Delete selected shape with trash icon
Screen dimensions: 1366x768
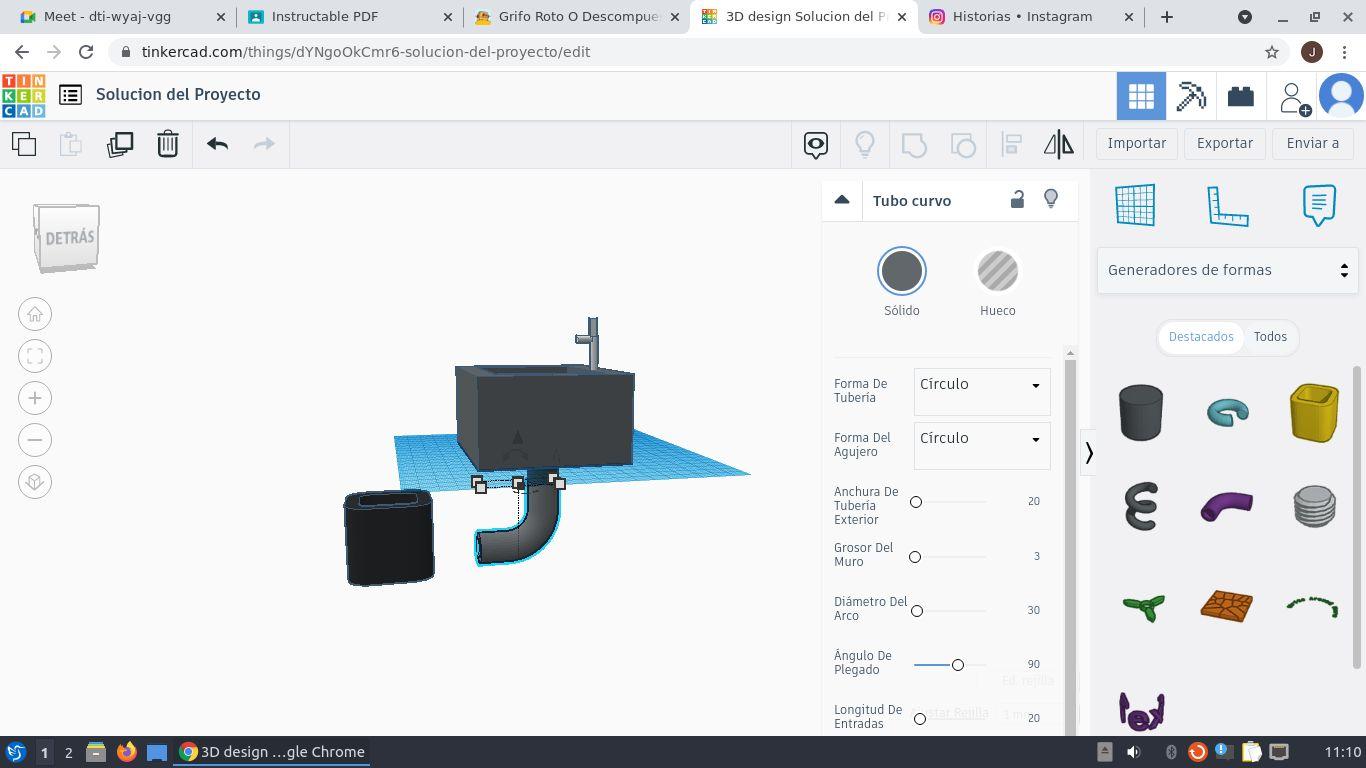pyautogui.click(x=168, y=144)
